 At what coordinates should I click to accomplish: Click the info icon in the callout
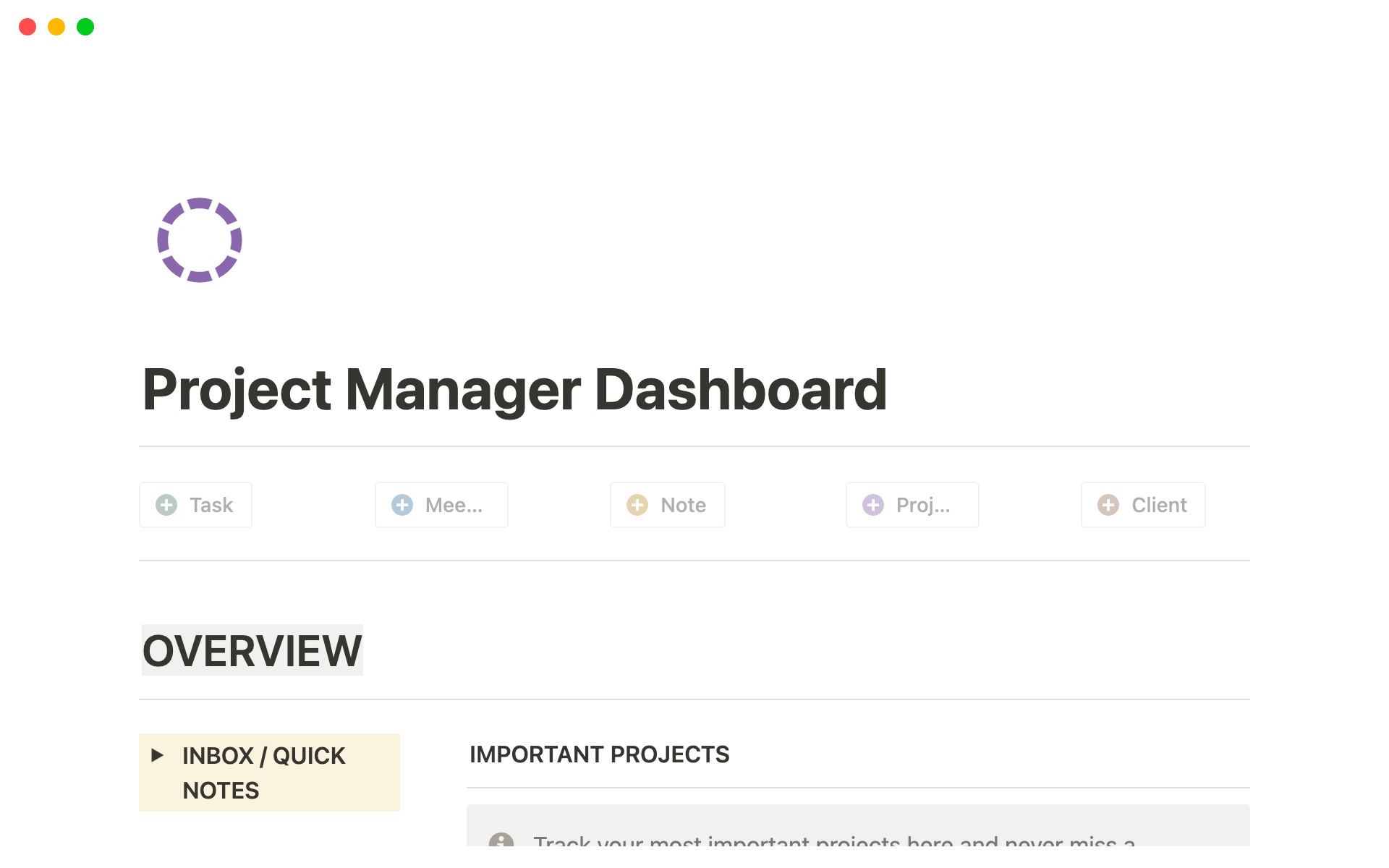(x=501, y=841)
